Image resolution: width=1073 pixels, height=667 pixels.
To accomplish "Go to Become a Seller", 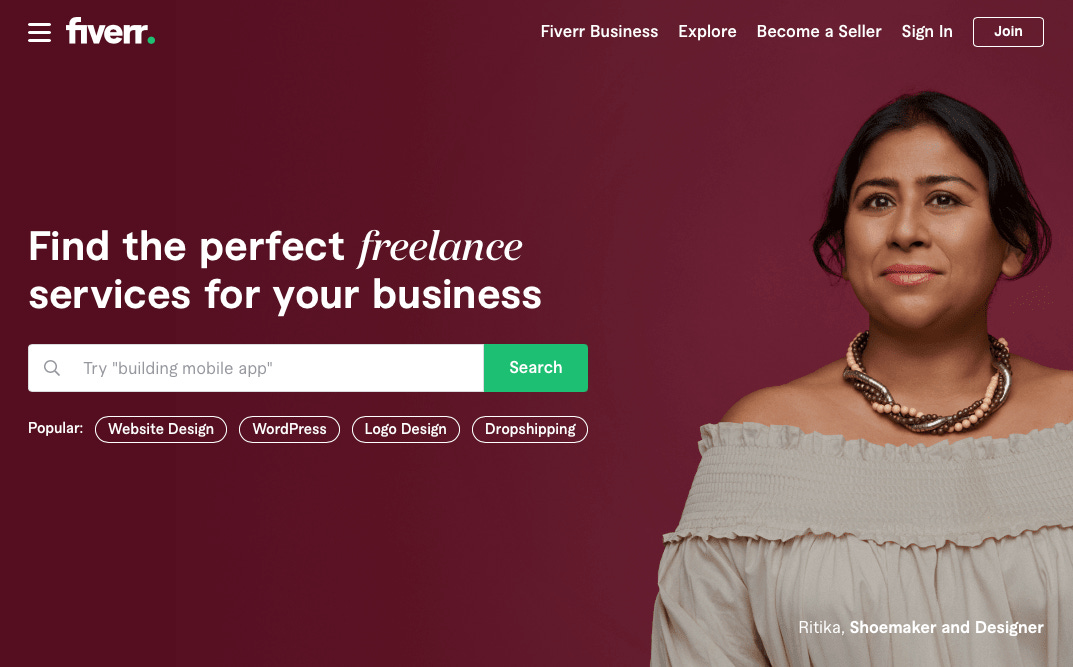I will [x=819, y=31].
